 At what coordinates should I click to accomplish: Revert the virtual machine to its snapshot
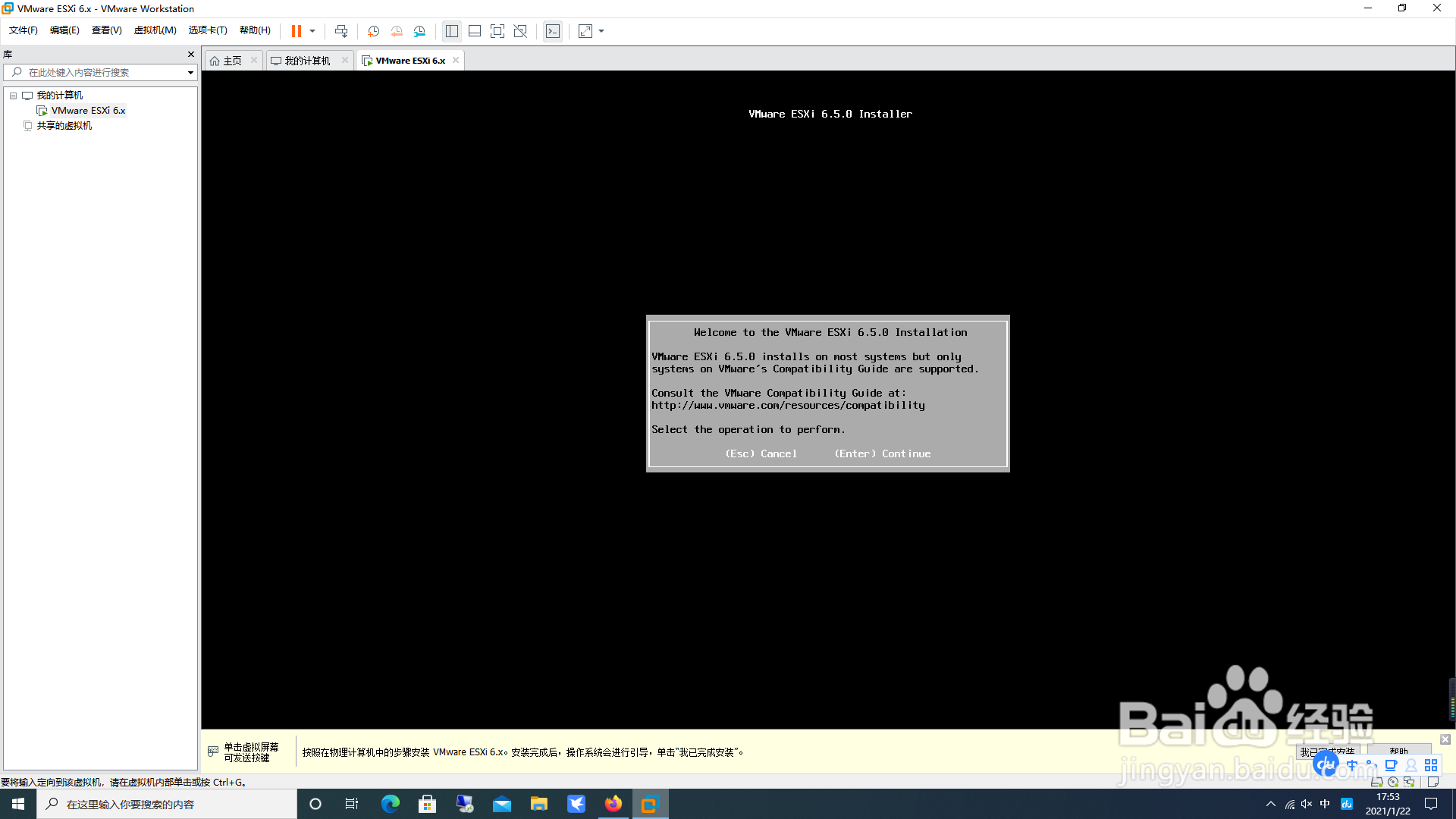(x=397, y=31)
